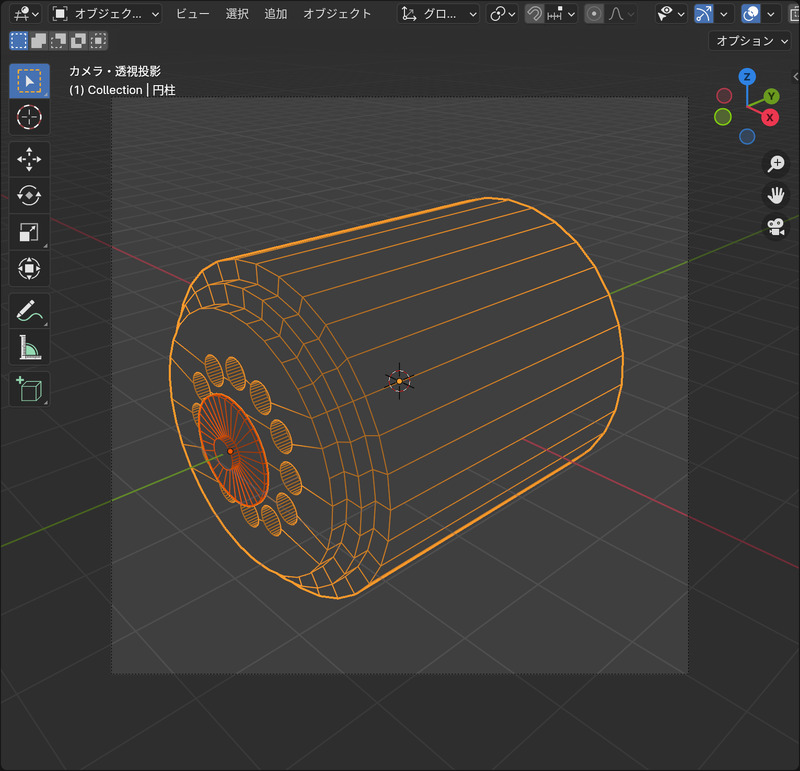
Task: Select the Scale tool
Action: 29,232
